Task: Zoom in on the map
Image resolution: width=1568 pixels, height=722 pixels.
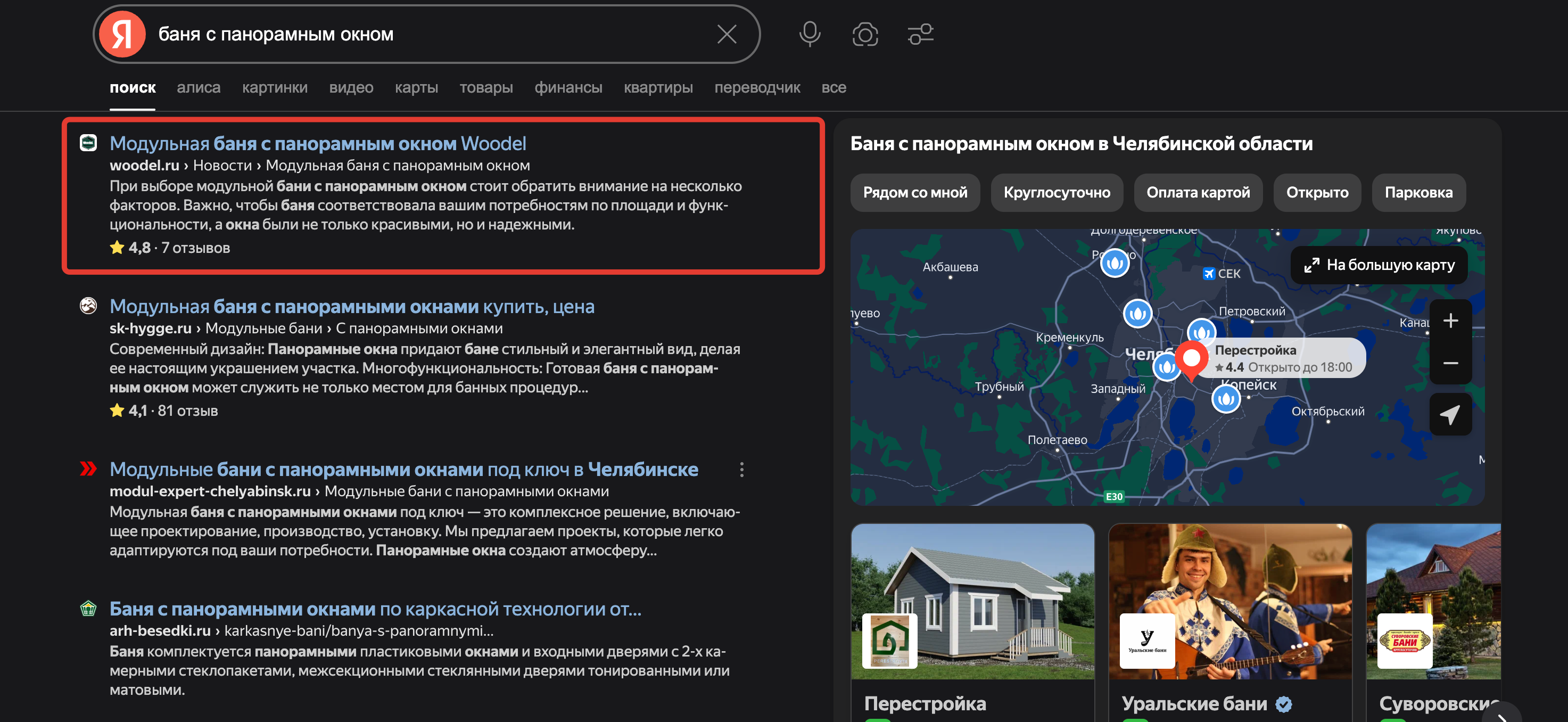Action: (1451, 321)
